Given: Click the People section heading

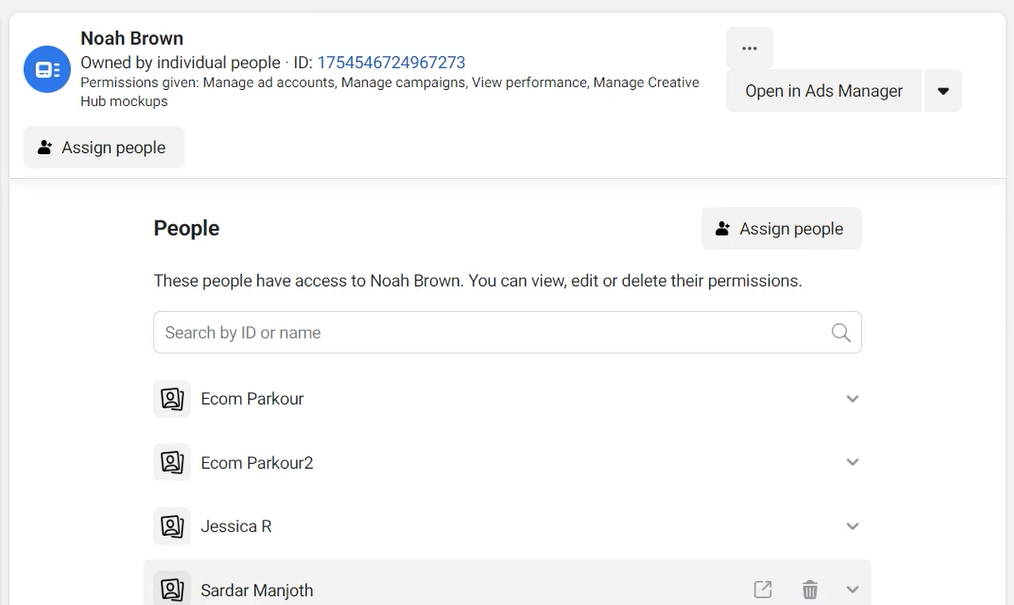Looking at the screenshot, I should [186, 228].
